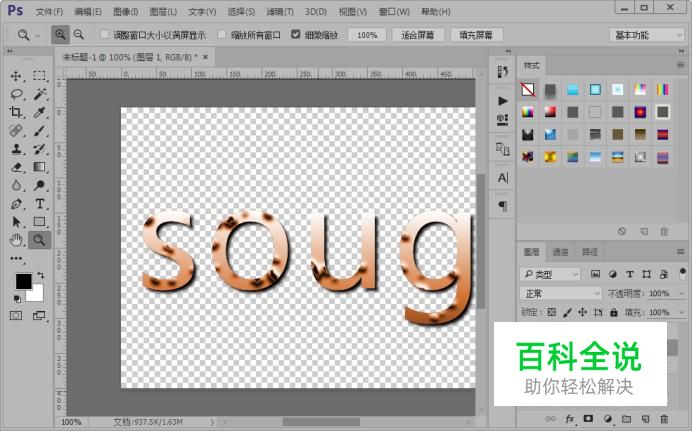692x431 pixels.
Task: Select the Gradient tool
Action: click(x=39, y=167)
